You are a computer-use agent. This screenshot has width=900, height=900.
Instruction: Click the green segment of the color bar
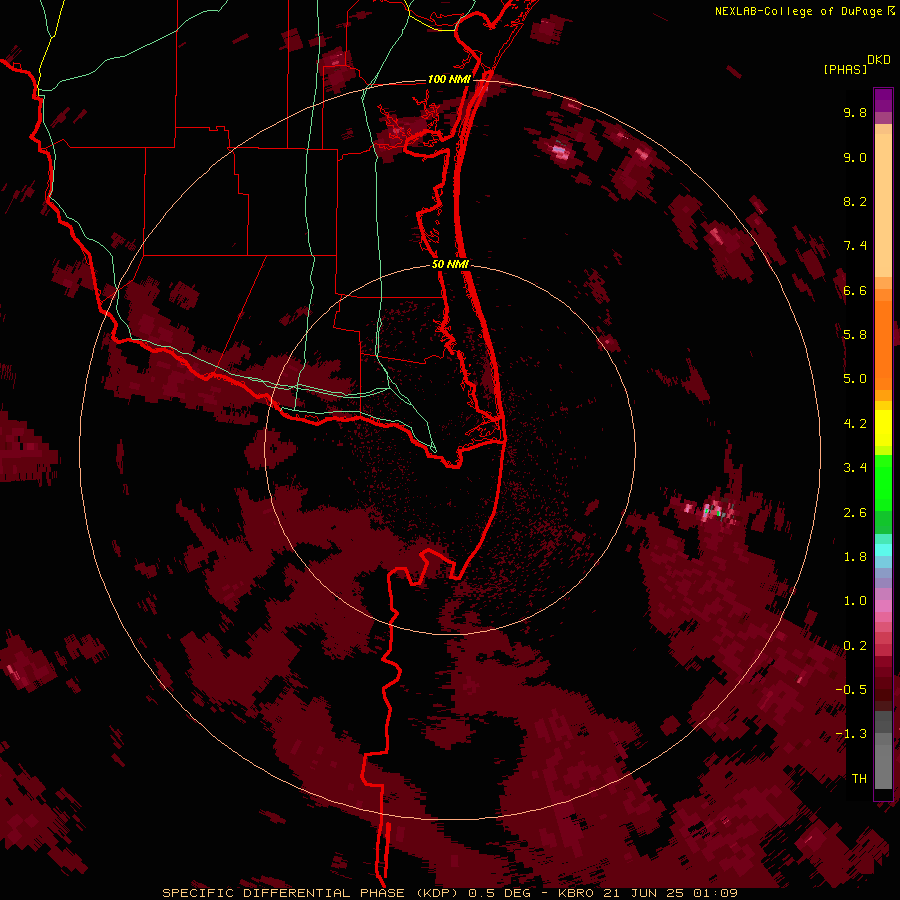point(883,494)
